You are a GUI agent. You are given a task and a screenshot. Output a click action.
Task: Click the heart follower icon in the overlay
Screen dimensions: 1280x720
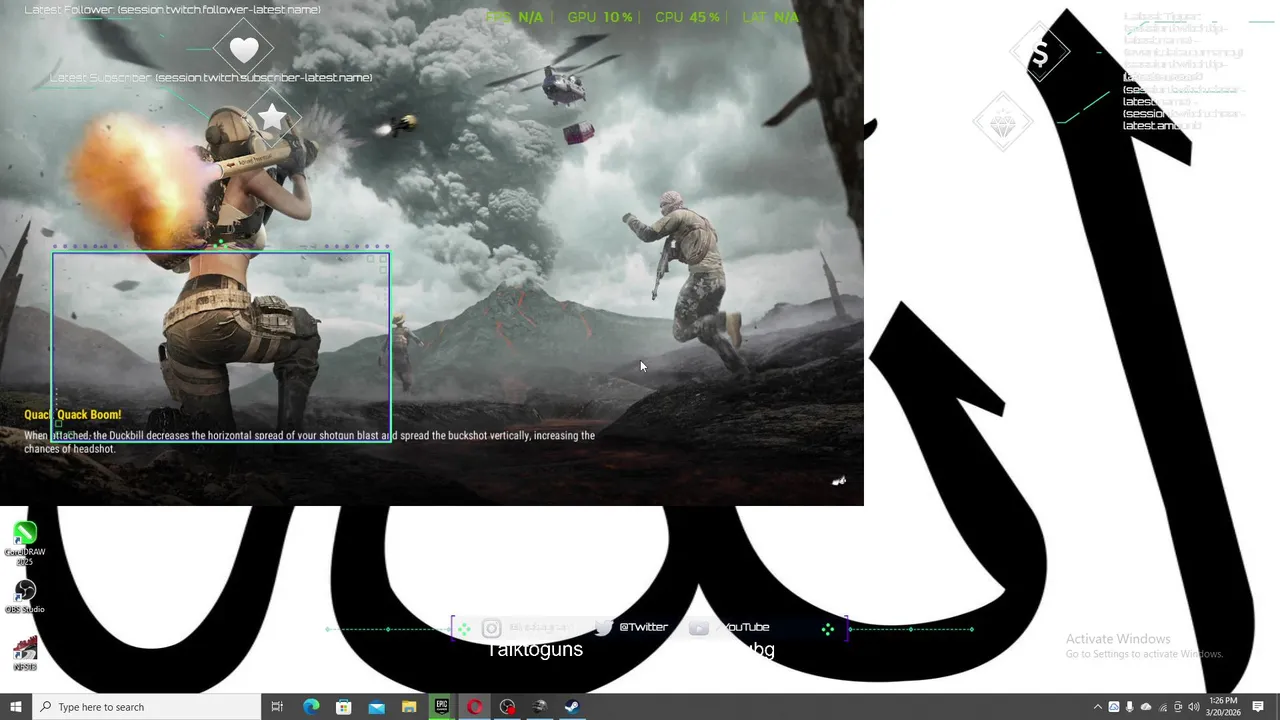point(243,48)
